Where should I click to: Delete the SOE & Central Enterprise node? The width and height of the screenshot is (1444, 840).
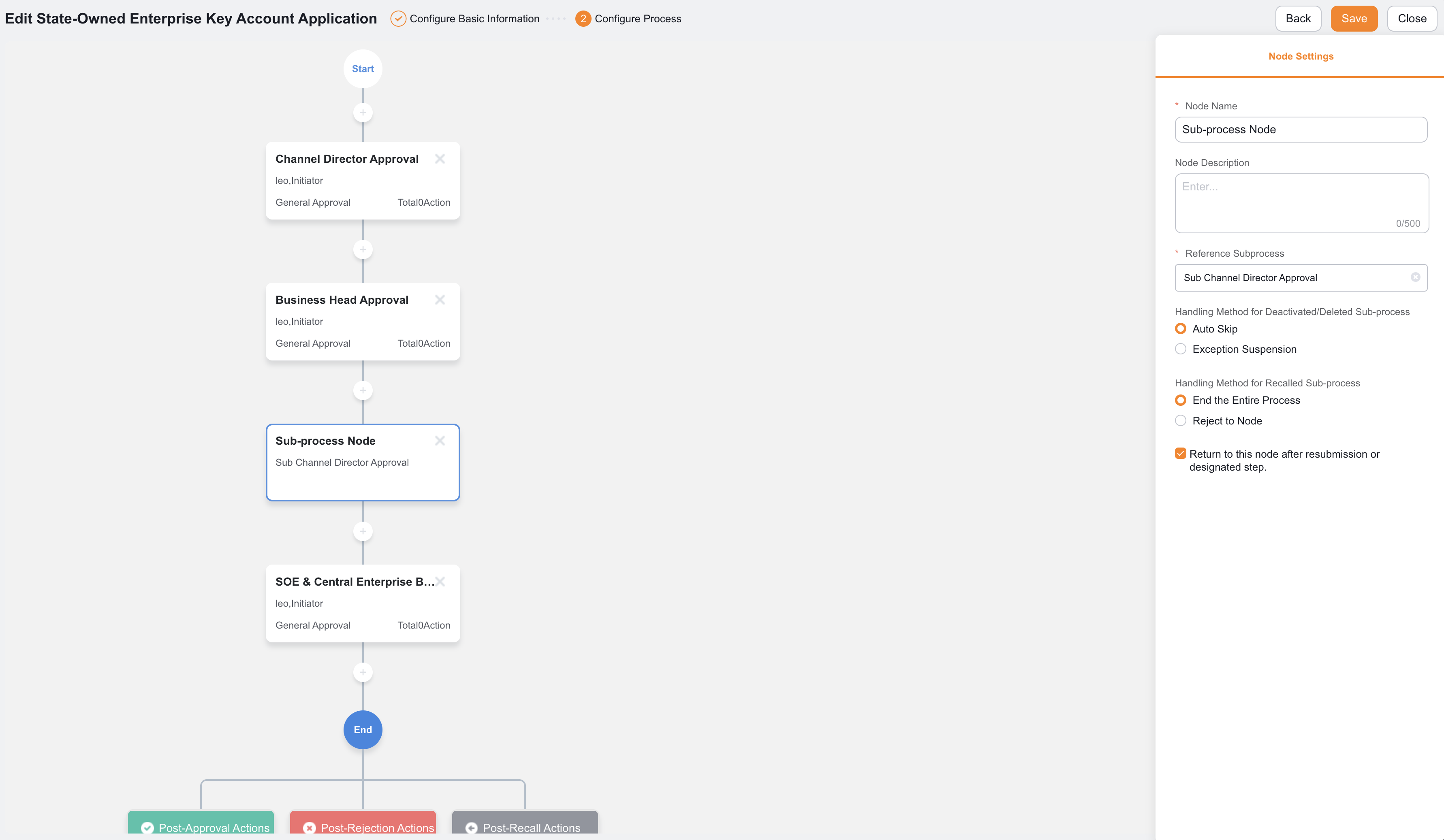coord(440,582)
